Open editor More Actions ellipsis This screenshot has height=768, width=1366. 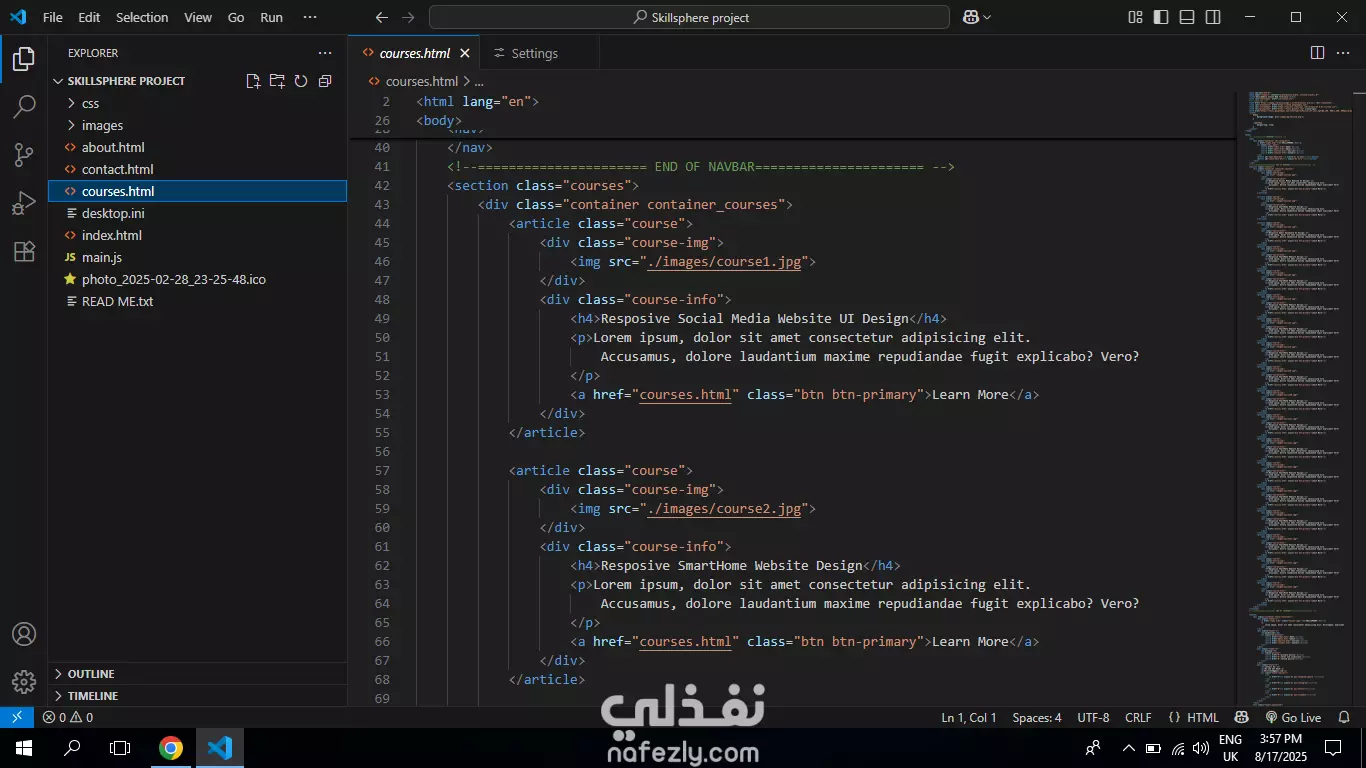pyautogui.click(x=1343, y=53)
